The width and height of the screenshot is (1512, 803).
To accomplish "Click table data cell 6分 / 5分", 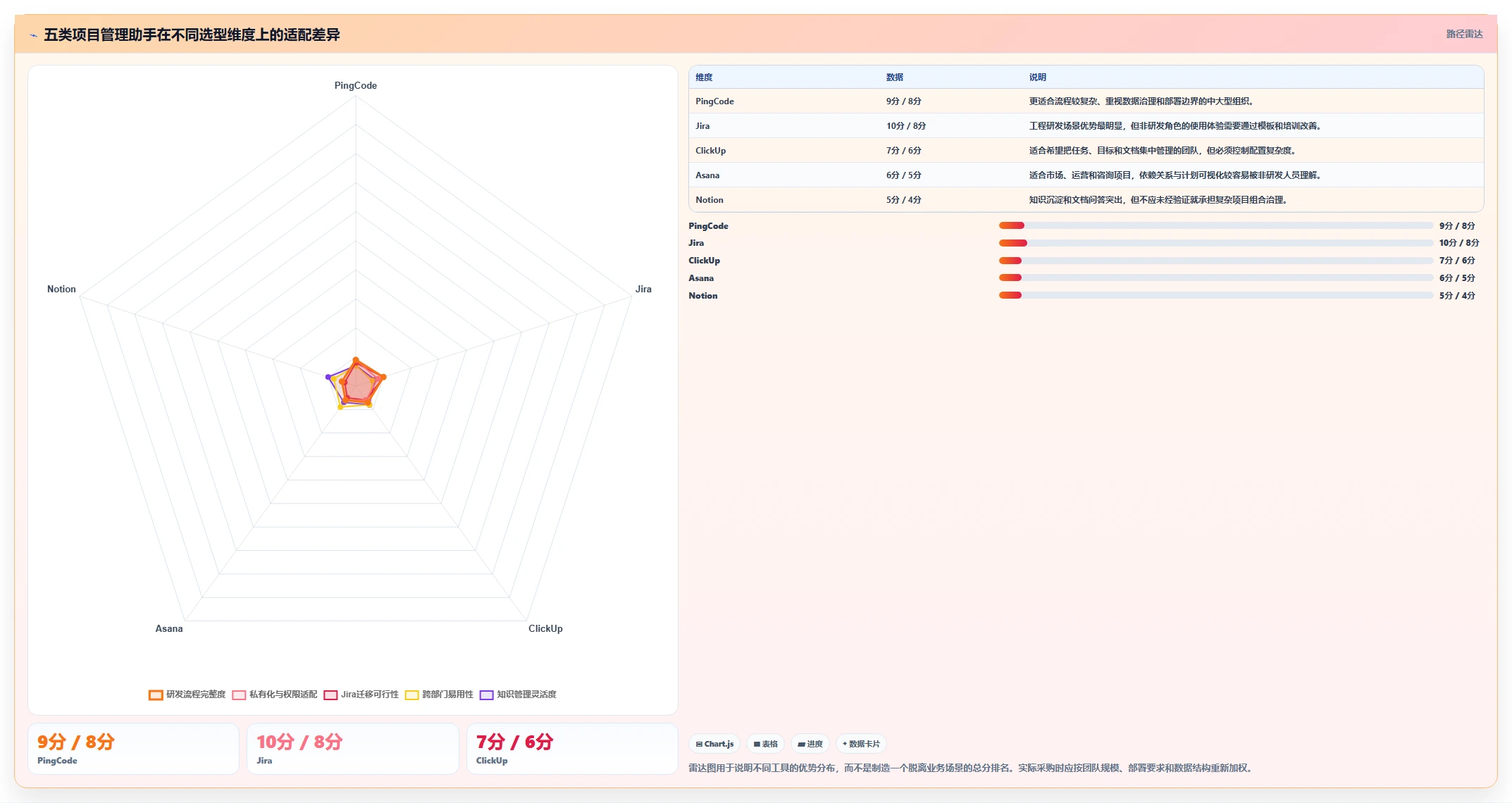I will [904, 175].
